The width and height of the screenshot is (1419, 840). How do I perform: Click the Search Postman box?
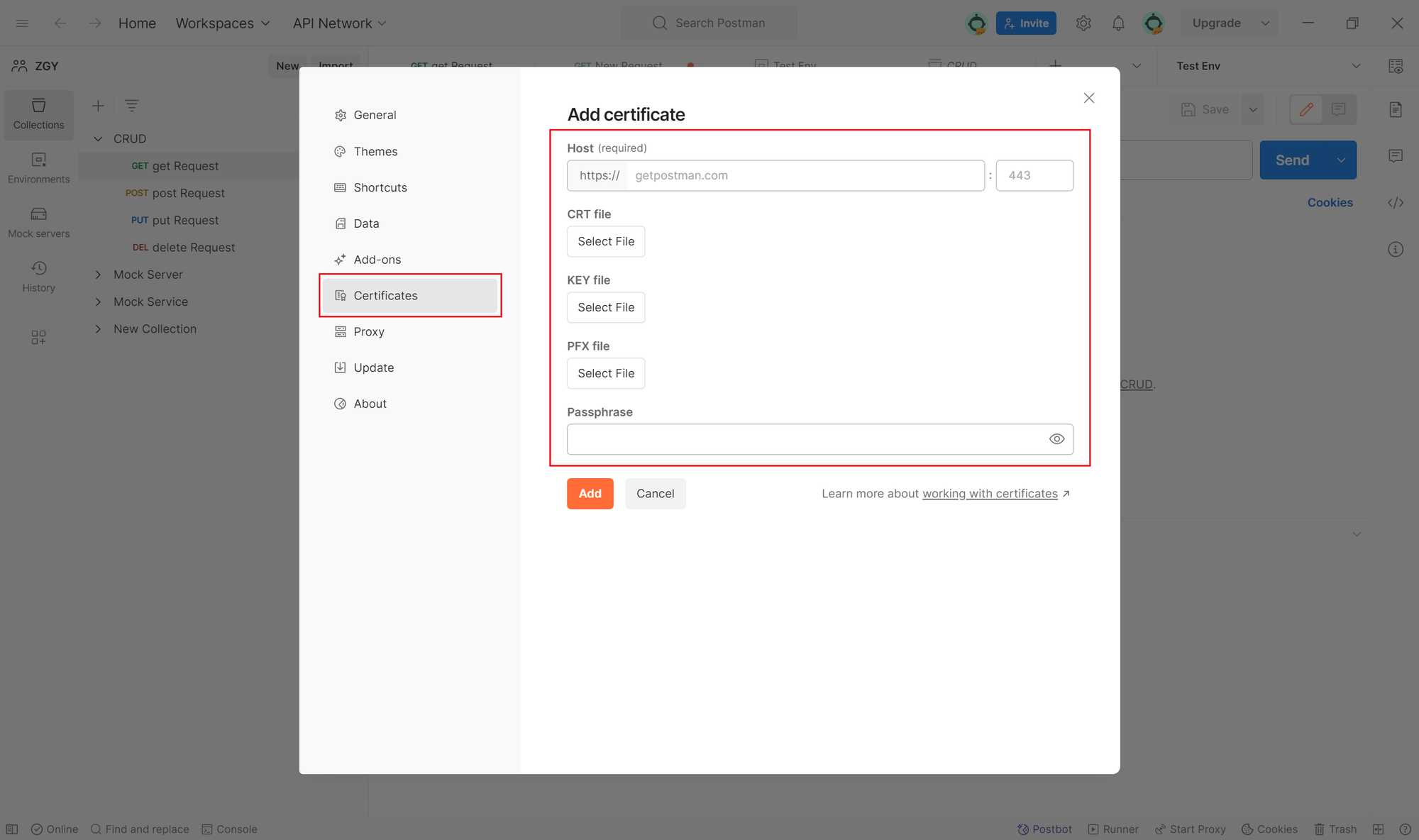click(x=709, y=23)
